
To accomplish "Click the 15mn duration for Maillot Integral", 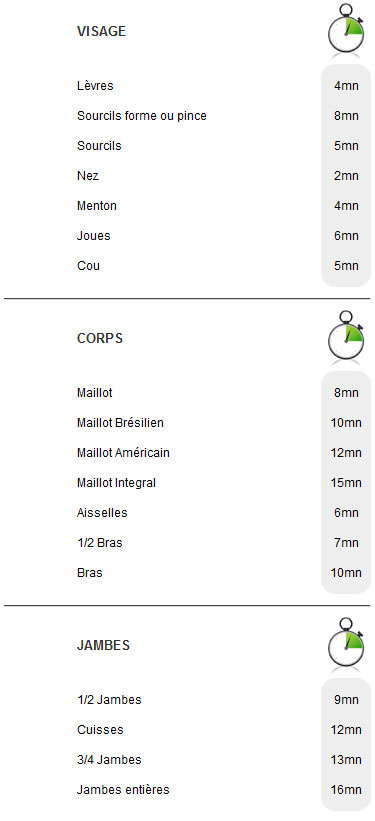I will (346, 483).
